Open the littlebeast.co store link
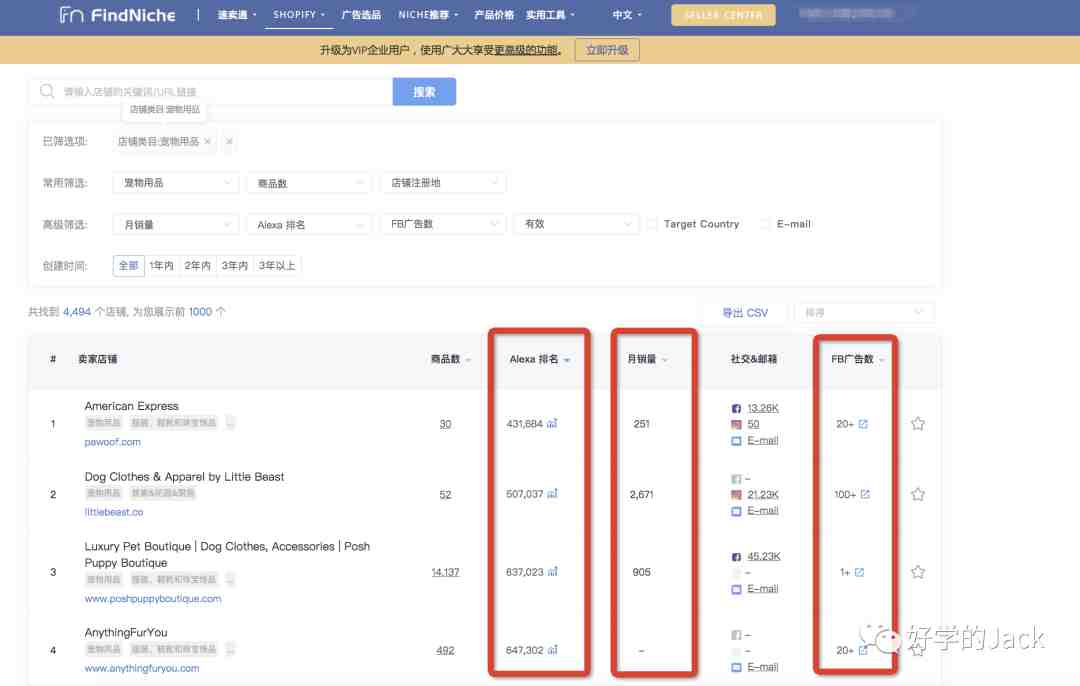 pos(114,512)
